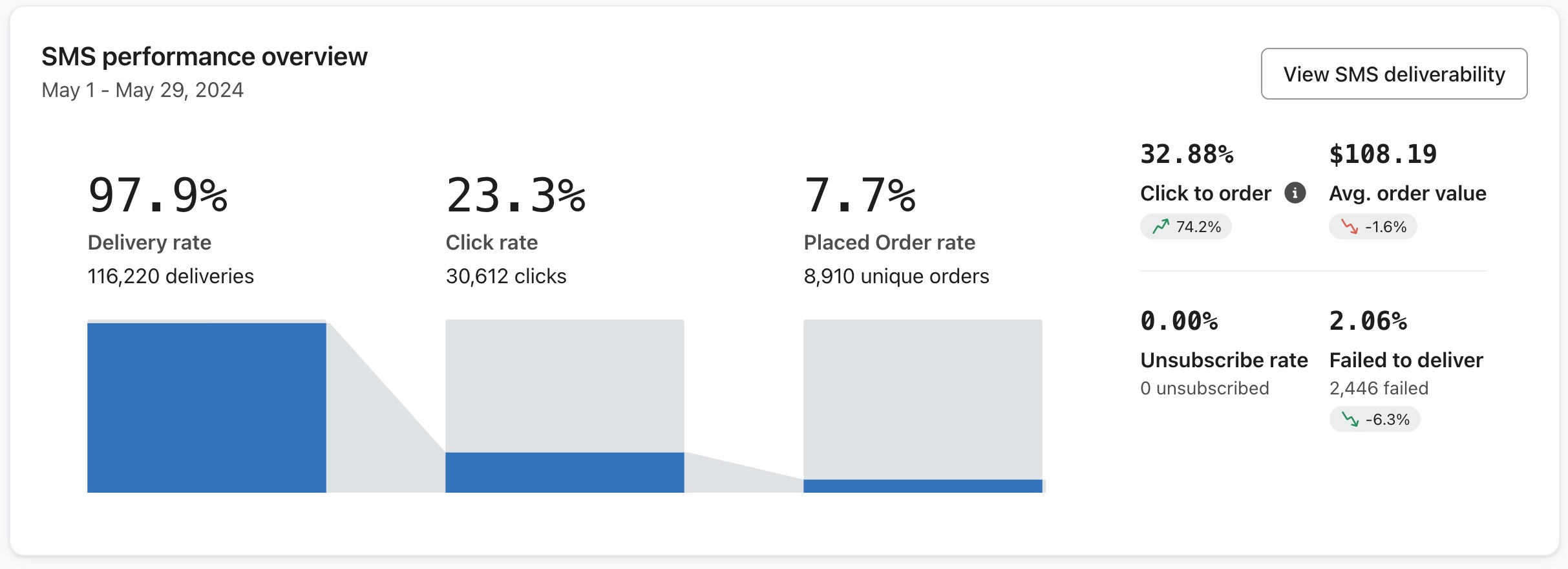Click the red downward trend arrow icon
The image size is (1568, 569).
click(1350, 226)
